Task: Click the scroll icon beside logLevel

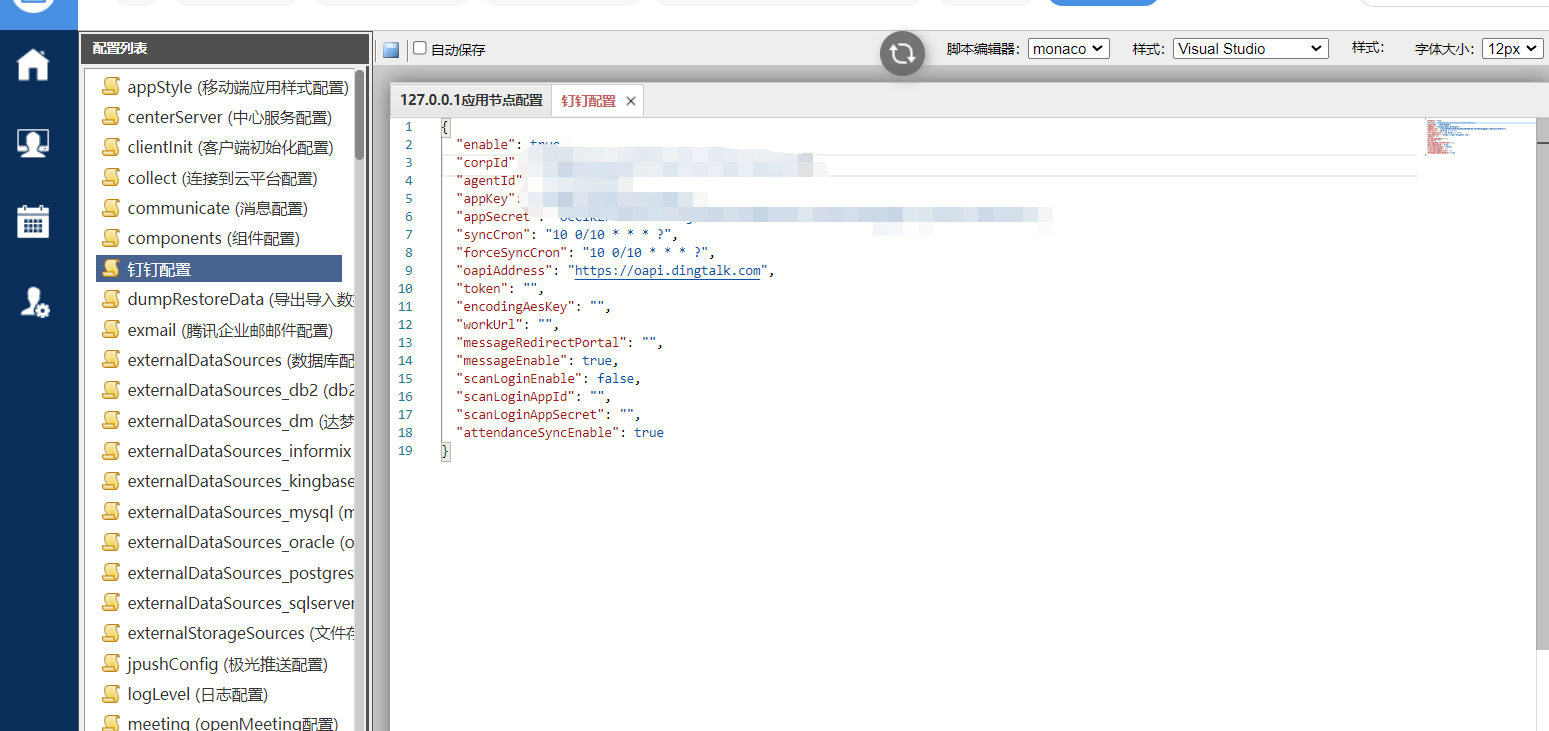Action: click(x=111, y=694)
